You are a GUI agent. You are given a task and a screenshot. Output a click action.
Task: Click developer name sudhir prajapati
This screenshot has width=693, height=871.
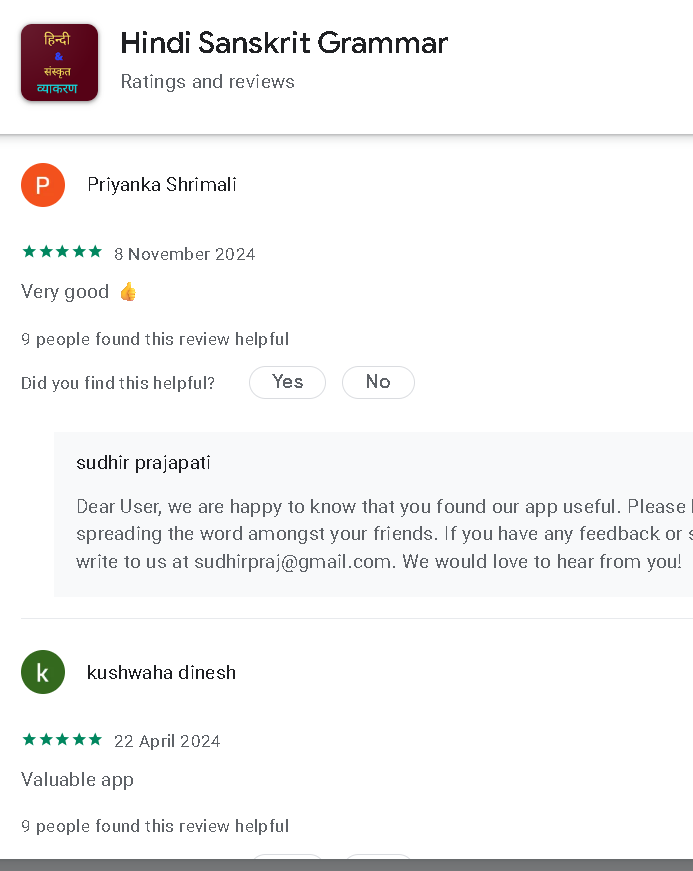pos(143,463)
